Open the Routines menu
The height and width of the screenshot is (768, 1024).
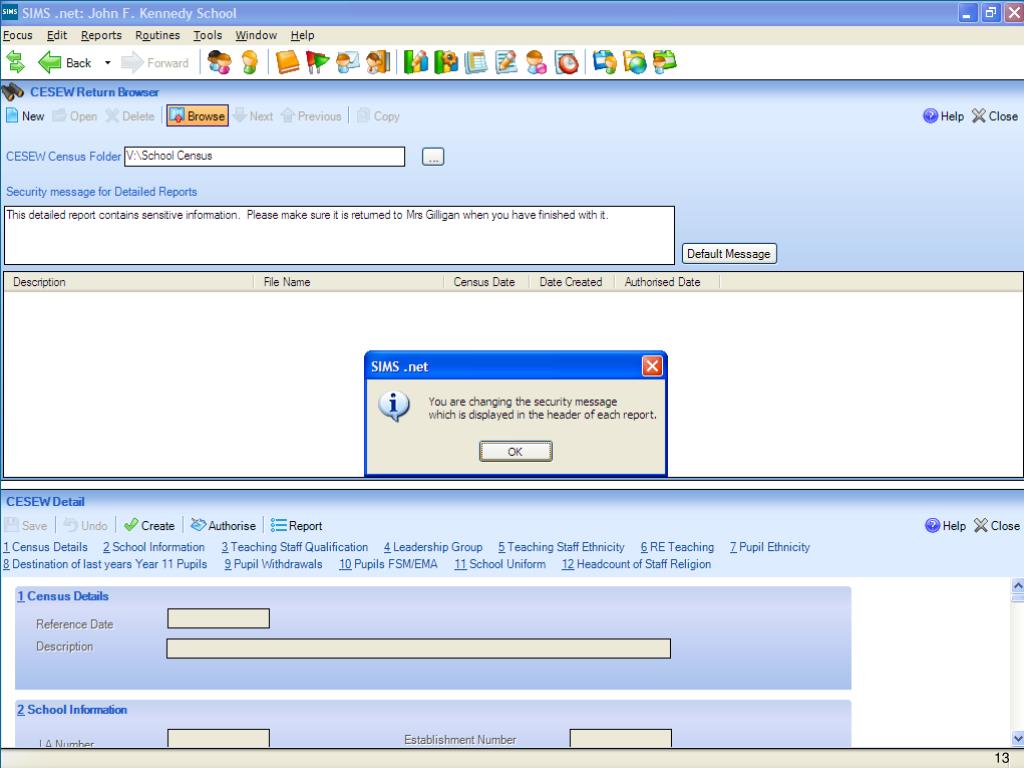[x=157, y=35]
